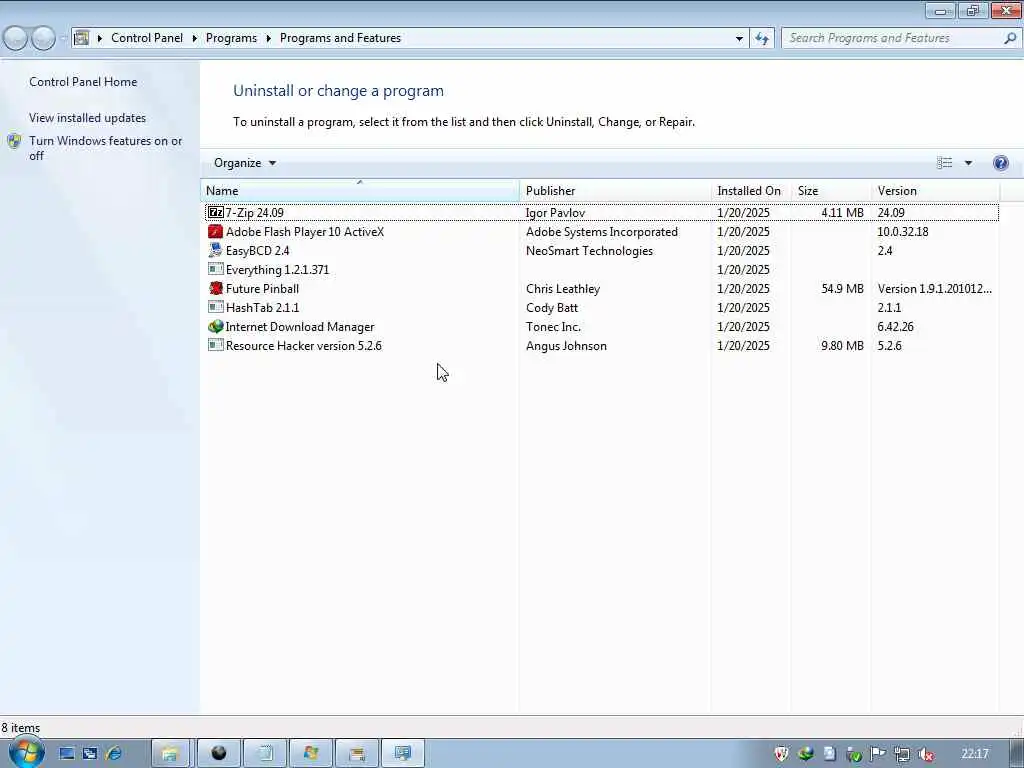Navigate to Programs breadcrumb
This screenshot has height=768, width=1024.
pos(231,38)
